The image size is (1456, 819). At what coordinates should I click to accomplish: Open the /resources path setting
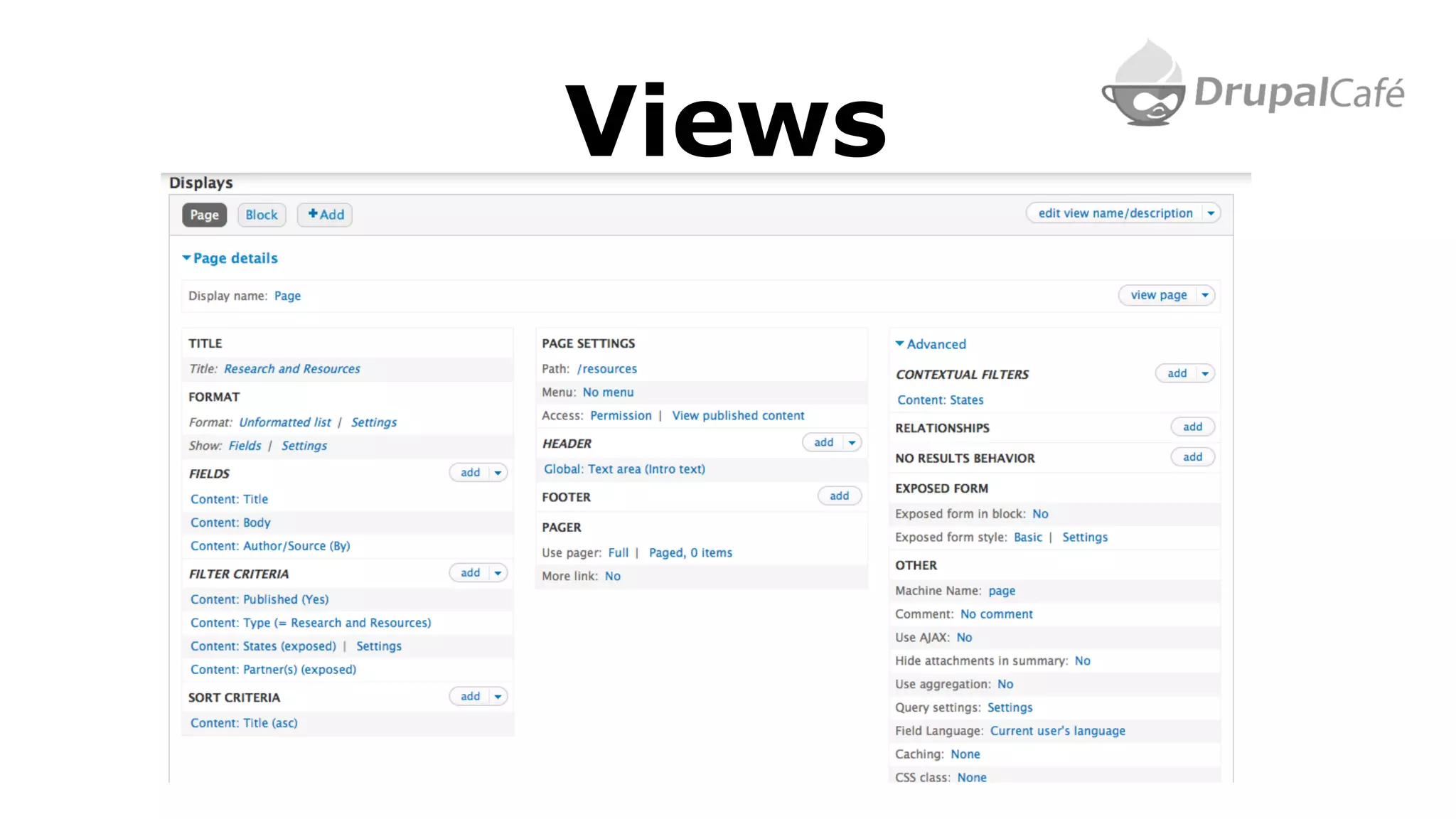(607, 369)
